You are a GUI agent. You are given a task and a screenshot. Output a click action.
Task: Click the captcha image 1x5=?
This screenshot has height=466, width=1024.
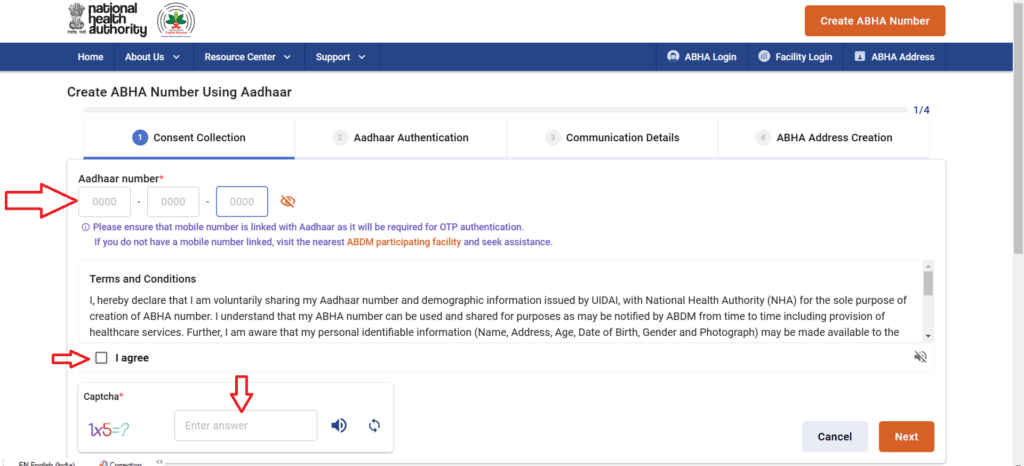click(109, 429)
